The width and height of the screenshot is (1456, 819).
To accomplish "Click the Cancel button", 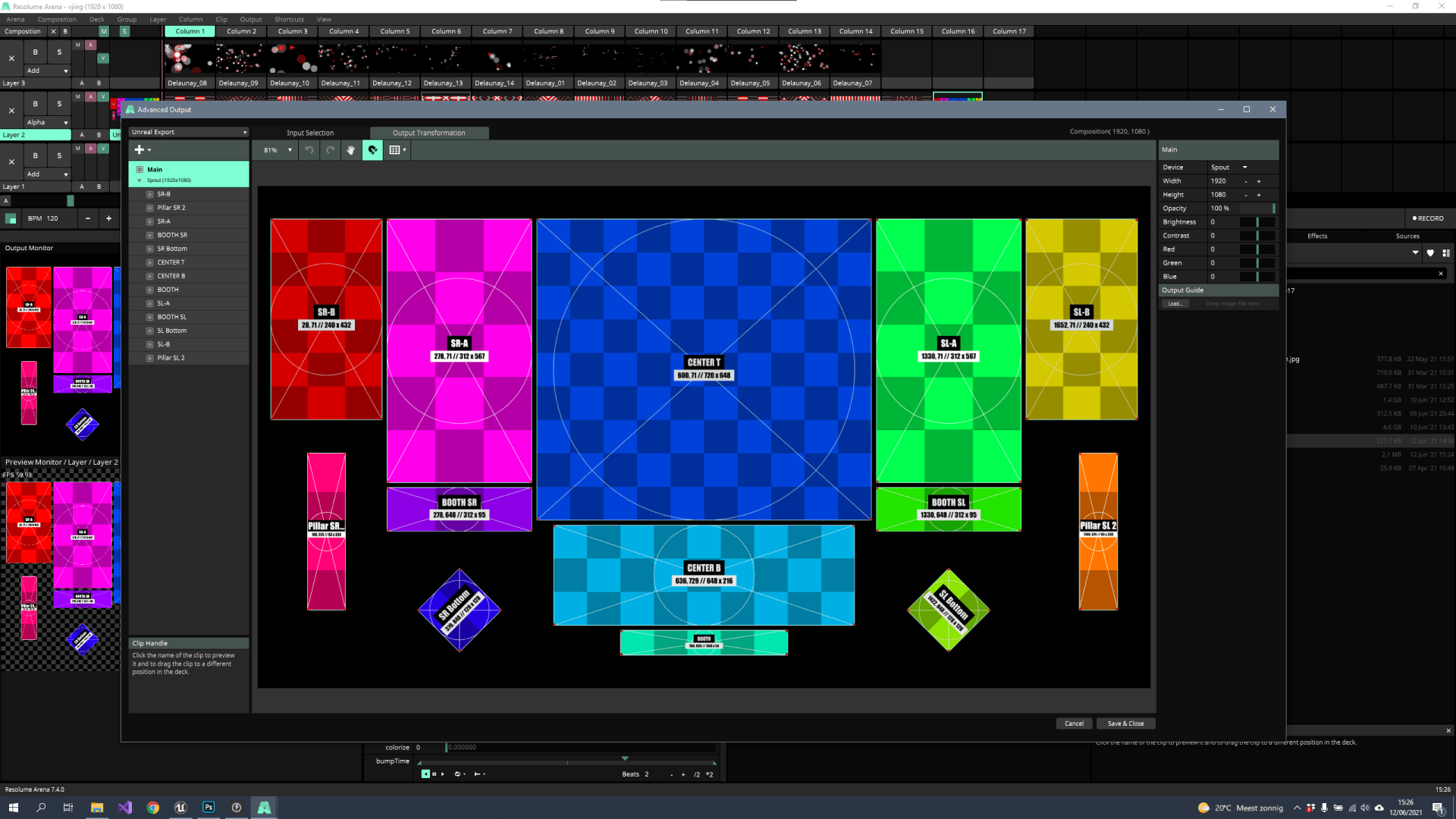I will [x=1073, y=723].
